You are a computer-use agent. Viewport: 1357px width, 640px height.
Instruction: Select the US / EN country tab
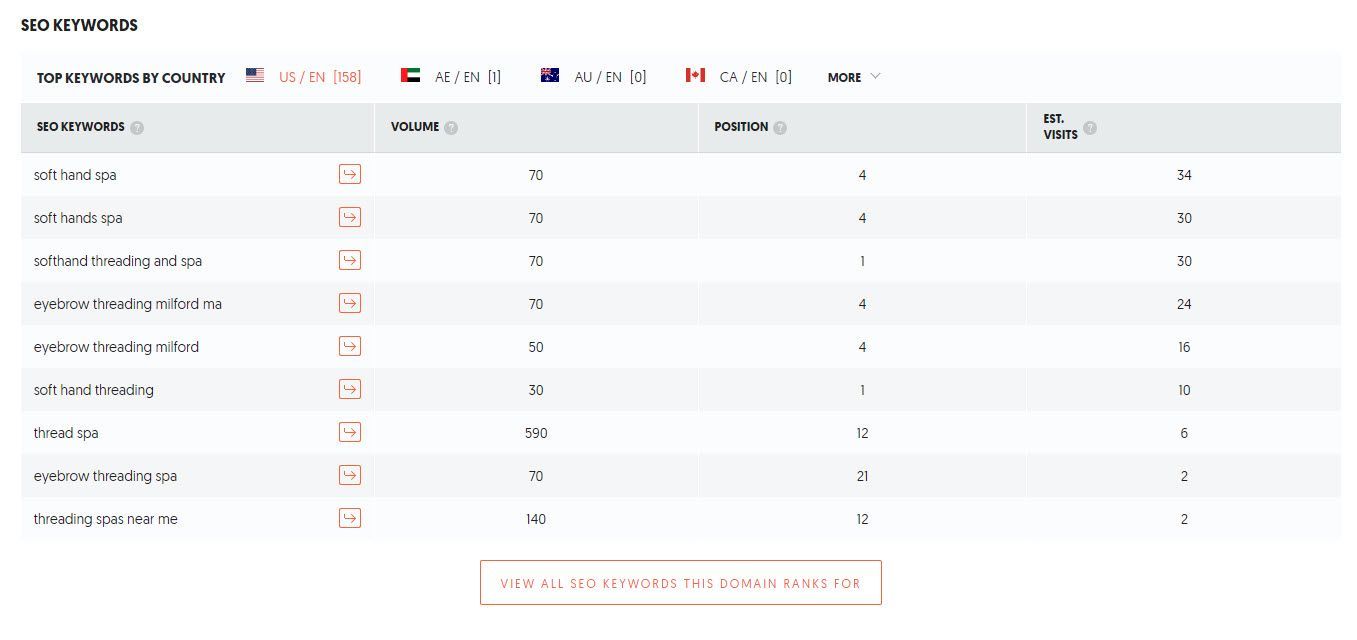[303, 77]
